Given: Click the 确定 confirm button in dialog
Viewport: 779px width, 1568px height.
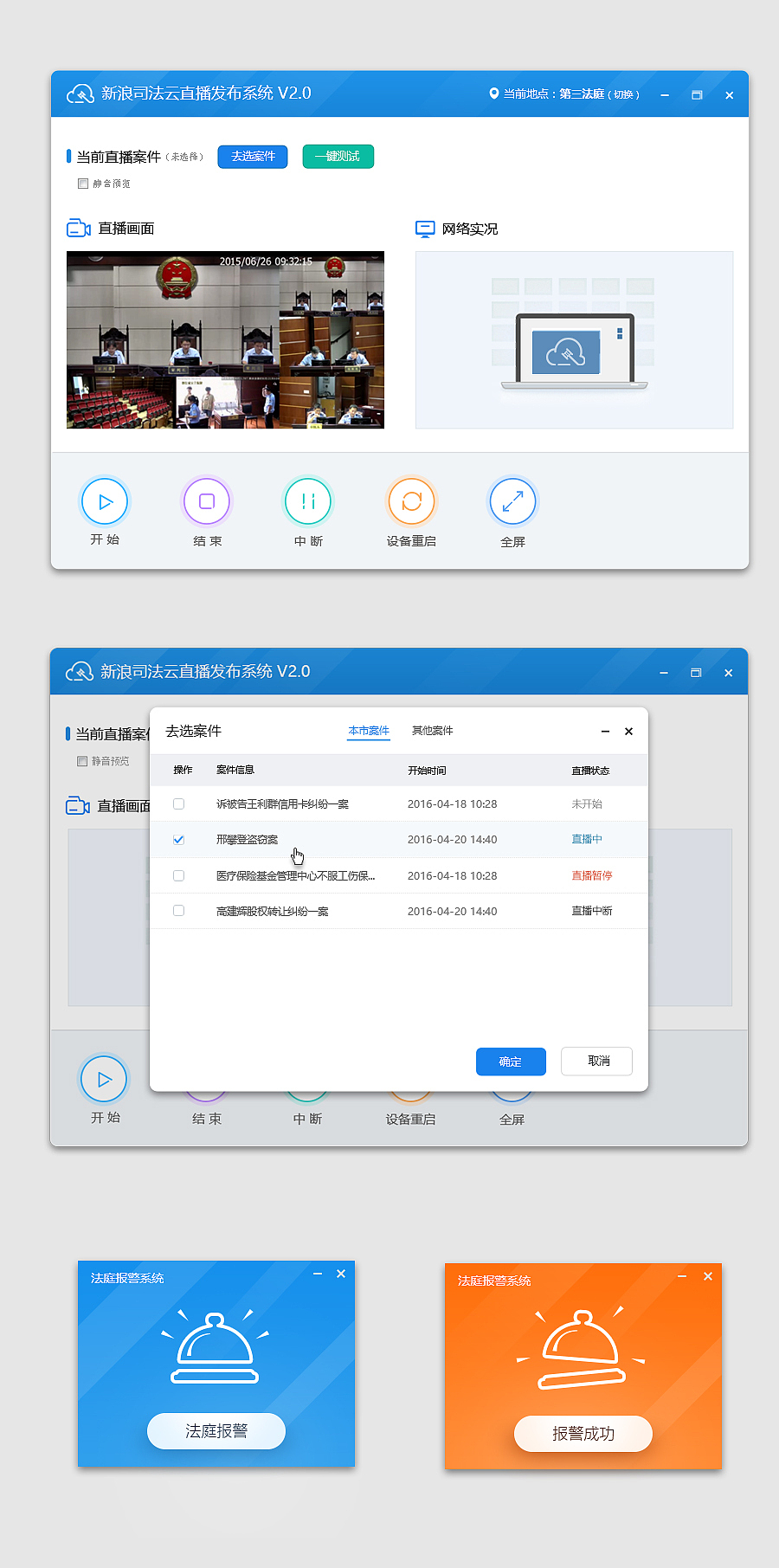Looking at the screenshot, I should click(x=511, y=1061).
